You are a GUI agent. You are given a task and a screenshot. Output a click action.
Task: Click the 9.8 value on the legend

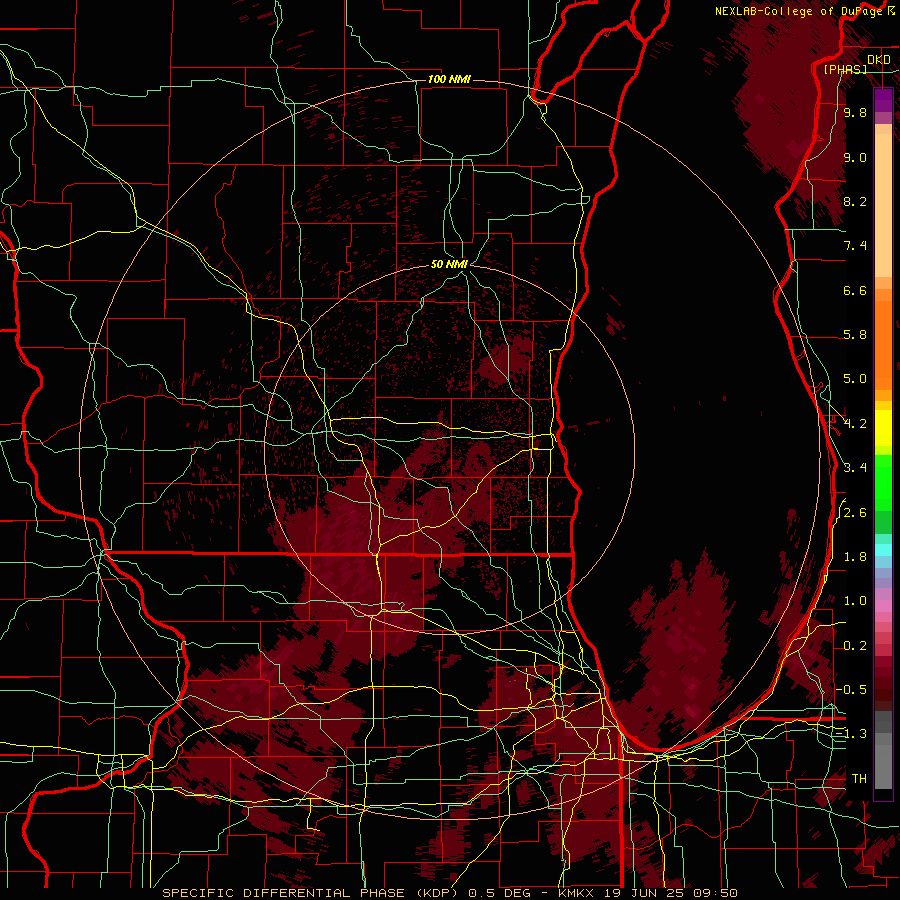(x=855, y=112)
